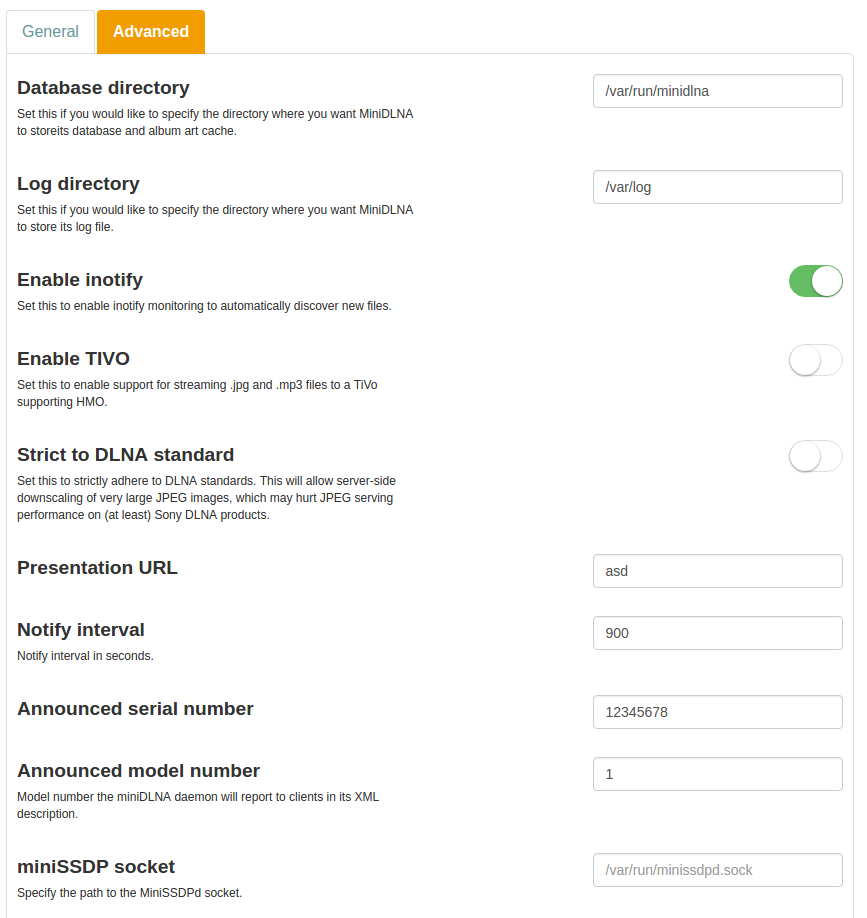Click the Enable TIVO heading
Viewport: 867px width, 918px height.
pyautogui.click(x=73, y=359)
